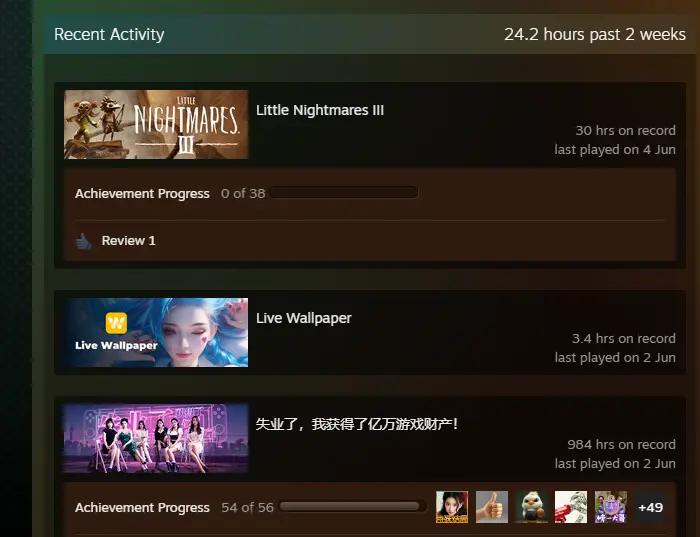
Task: Click the 30 hrs on record text
Action: 625,131
